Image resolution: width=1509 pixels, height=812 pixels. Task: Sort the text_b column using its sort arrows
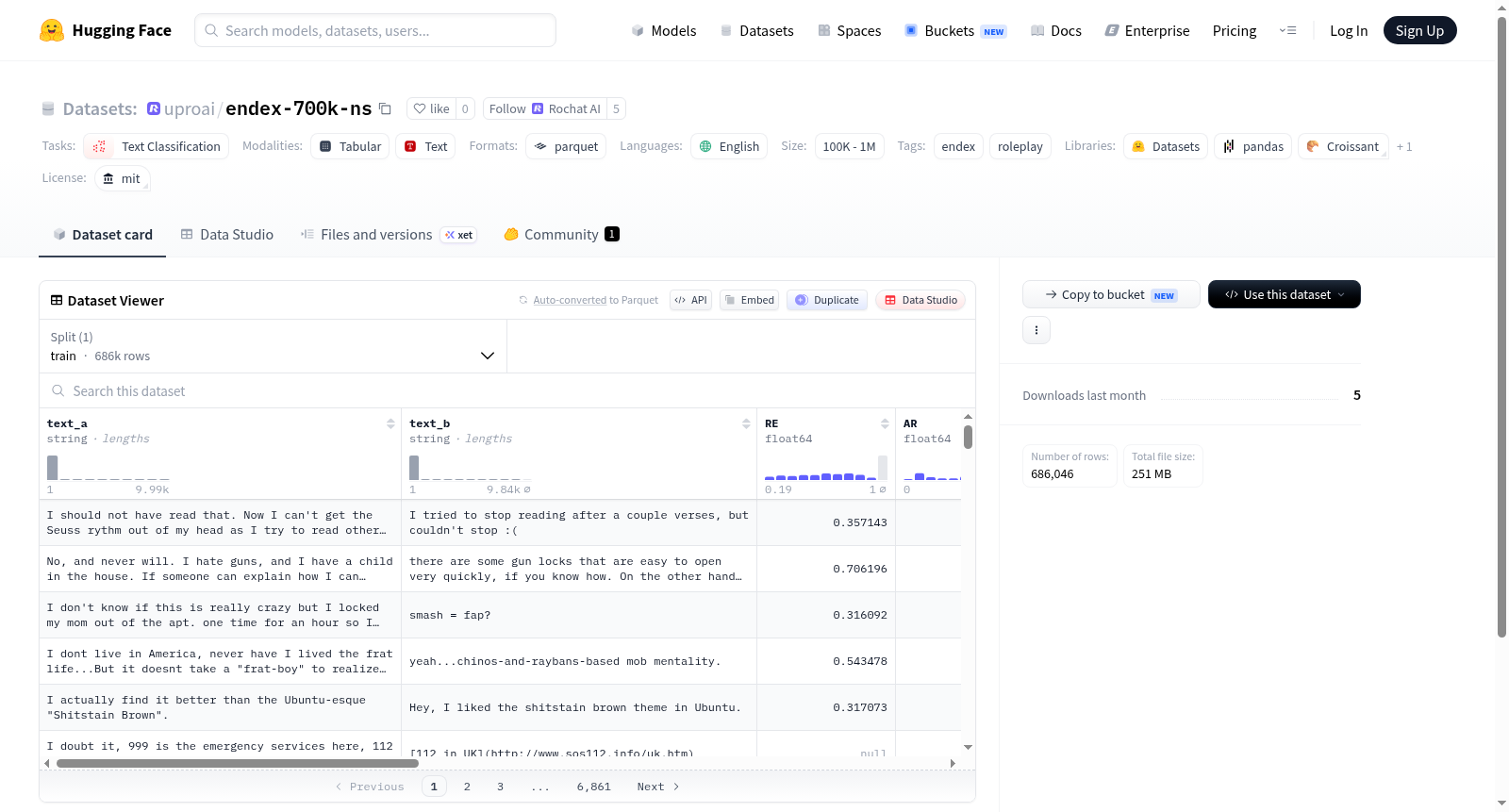(x=746, y=423)
